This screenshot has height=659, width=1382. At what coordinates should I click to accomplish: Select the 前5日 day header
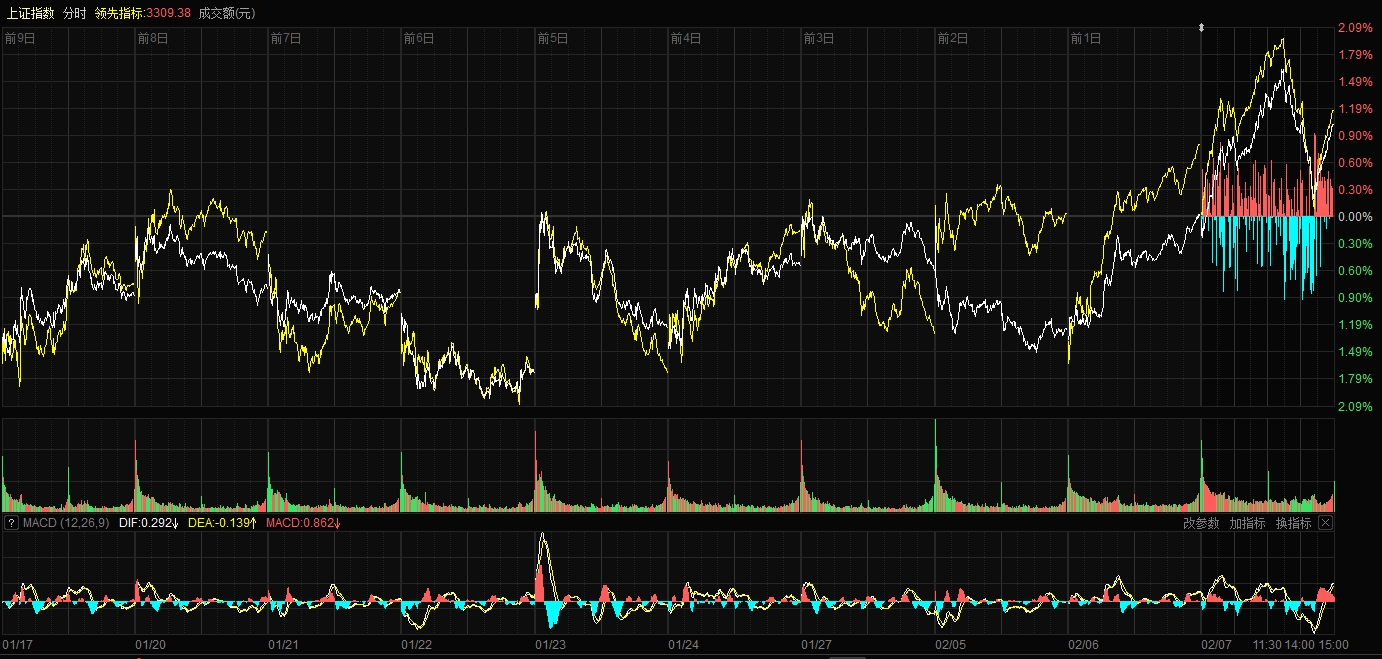click(553, 39)
